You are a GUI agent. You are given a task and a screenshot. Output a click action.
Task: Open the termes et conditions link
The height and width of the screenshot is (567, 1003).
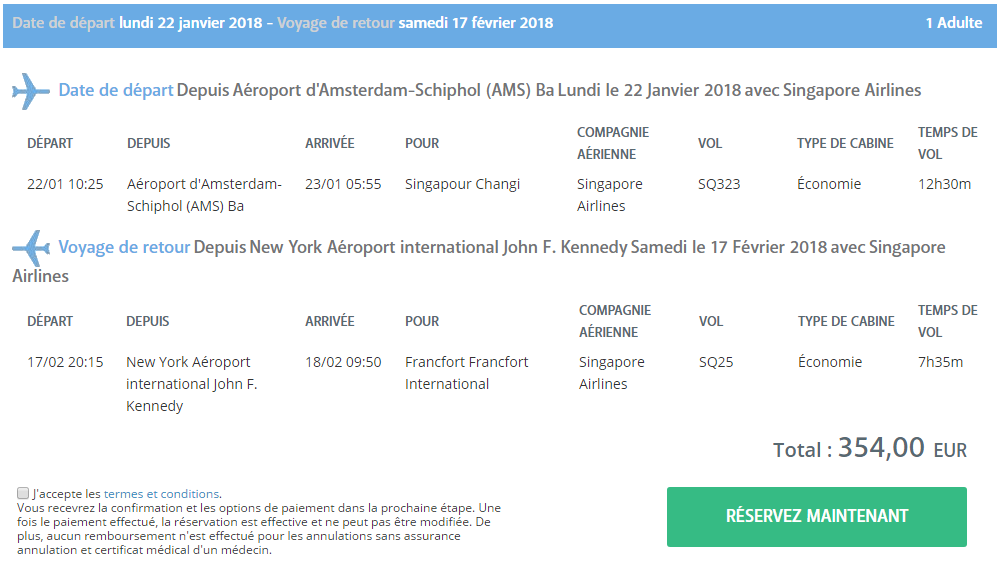coord(162,494)
